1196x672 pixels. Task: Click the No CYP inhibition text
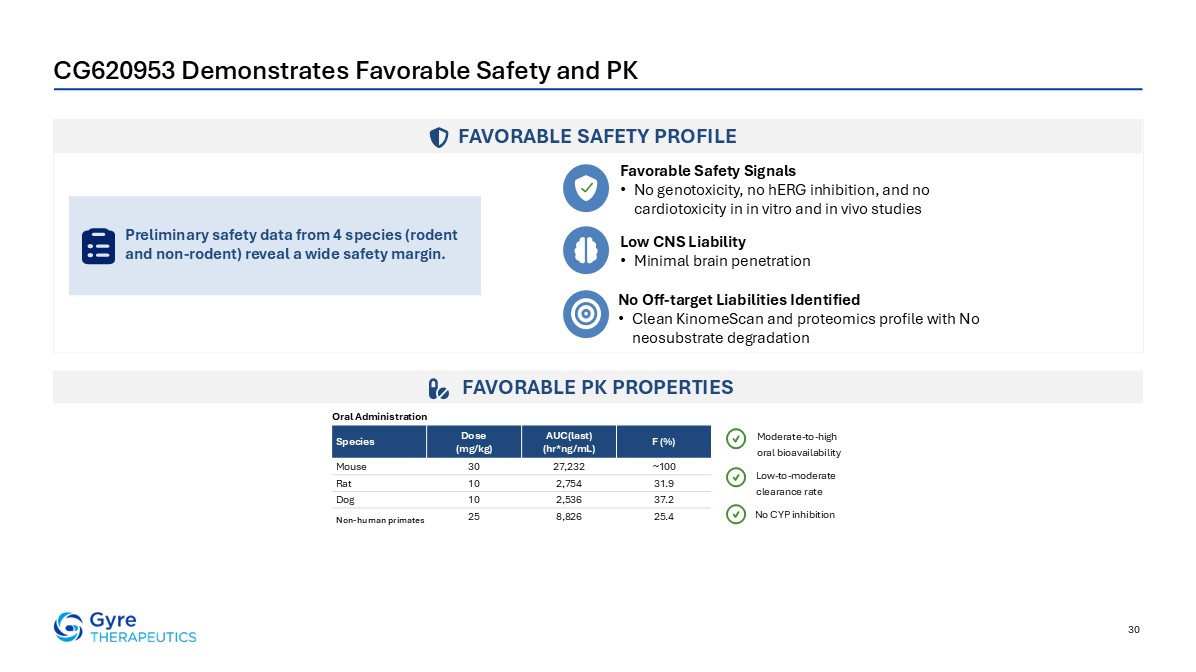click(x=795, y=515)
